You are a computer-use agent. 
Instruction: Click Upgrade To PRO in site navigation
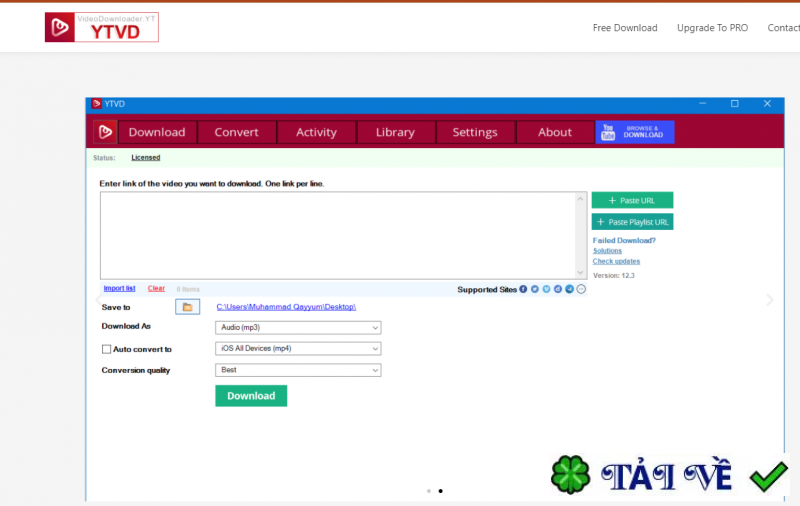[712, 28]
